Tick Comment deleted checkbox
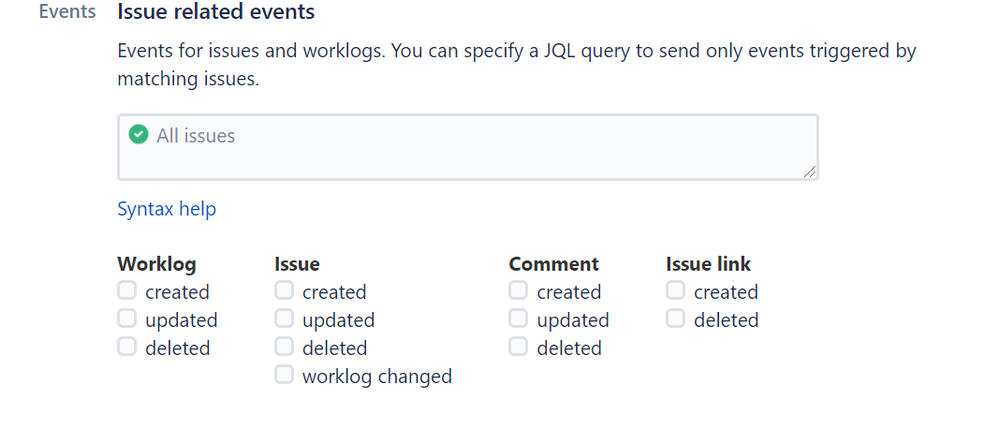This screenshot has width=999, height=431. pyautogui.click(x=518, y=347)
